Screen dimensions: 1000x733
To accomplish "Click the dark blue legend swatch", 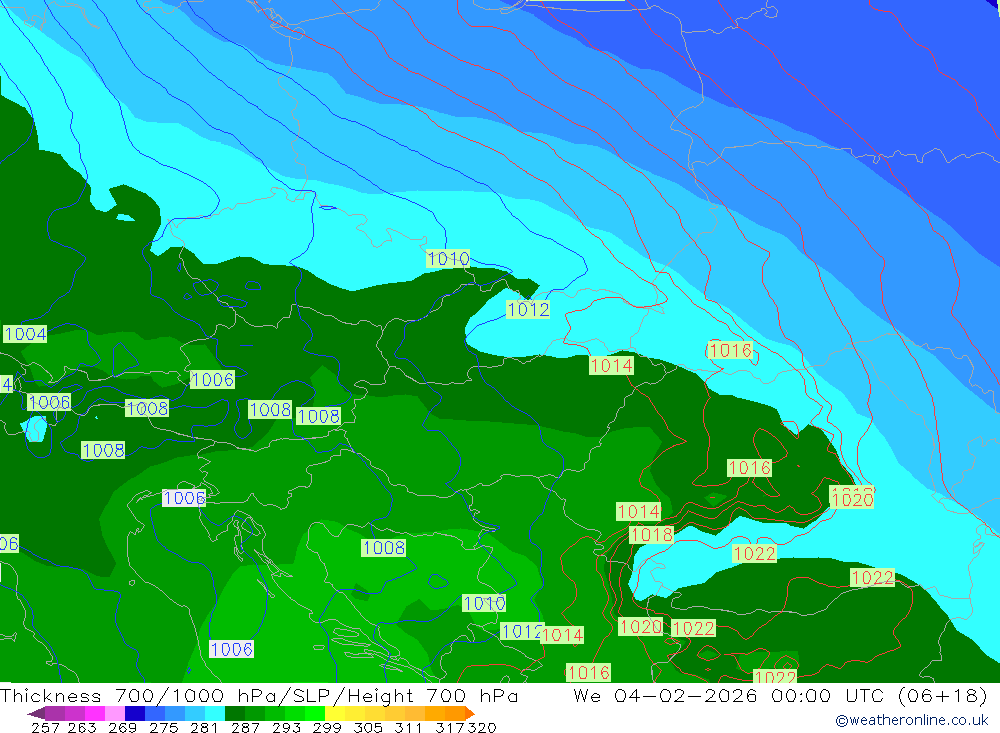I will (x=135, y=713).
